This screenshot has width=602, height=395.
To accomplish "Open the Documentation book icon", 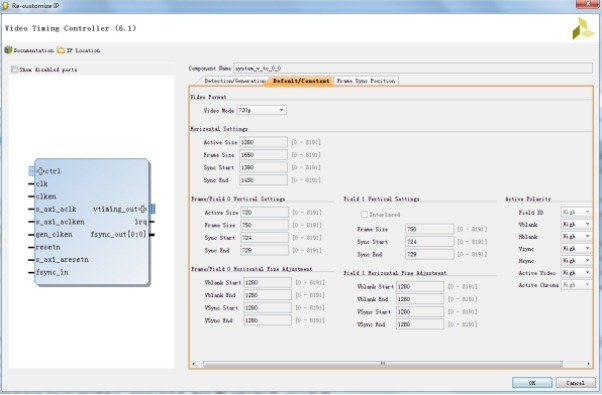I will (x=8, y=50).
